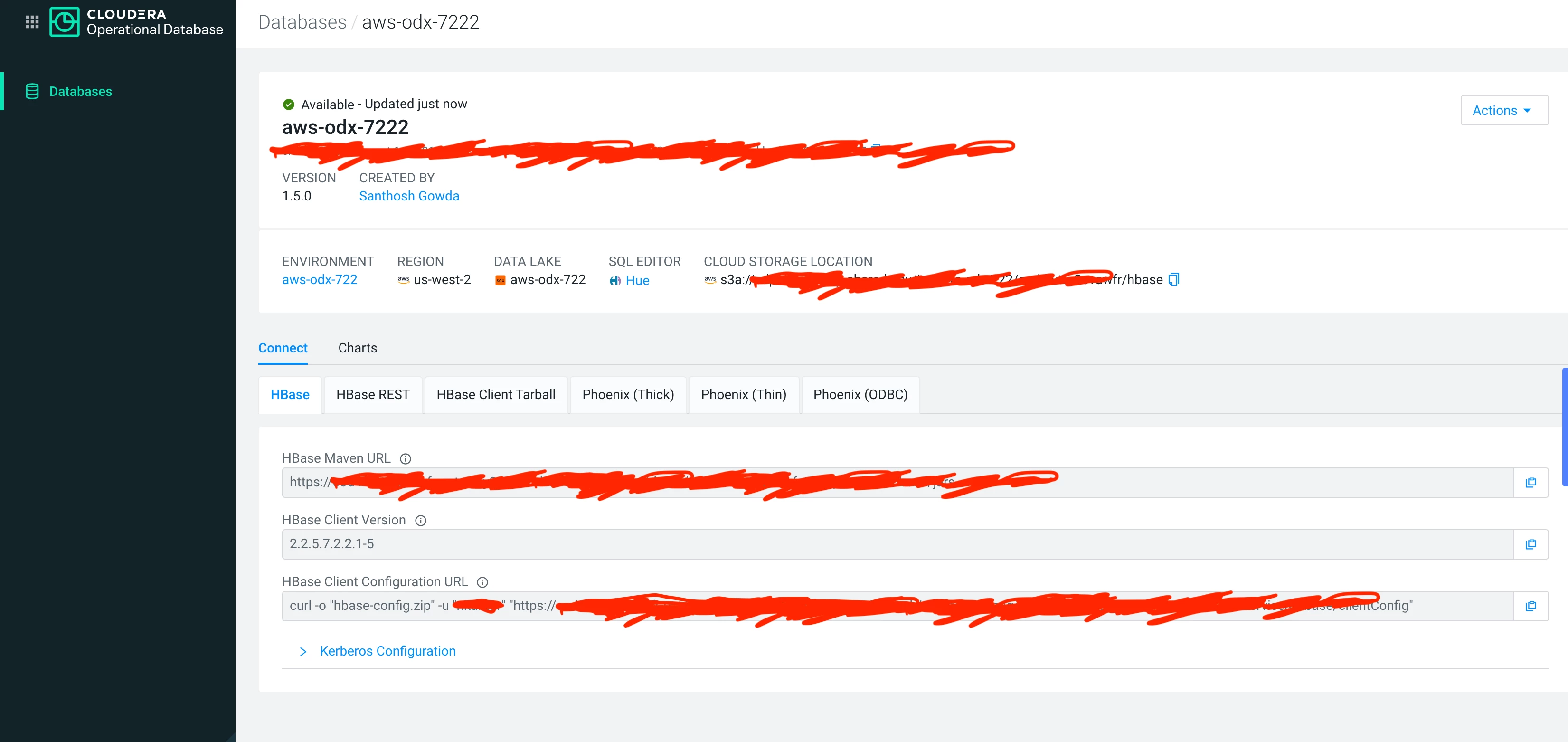
Task: Switch to Phoenix (Thin) tab
Action: pyautogui.click(x=743, y=394)
